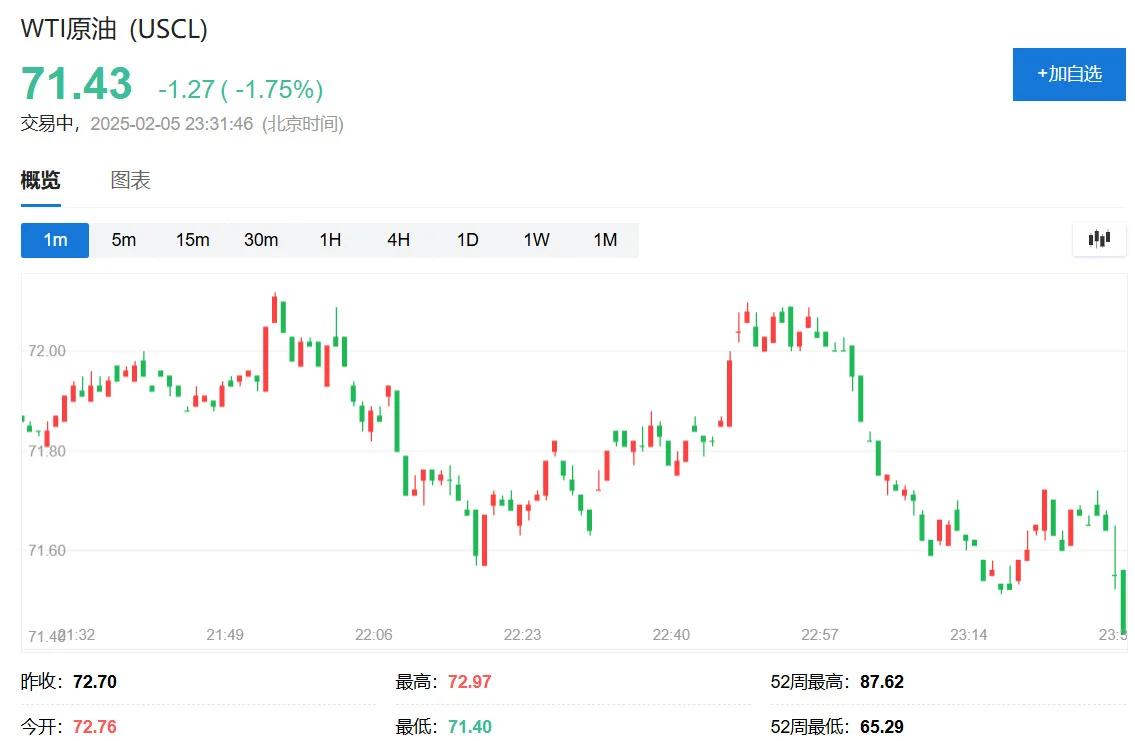Screen dimensions: 1135x741
Task: Click the 52周最高 value 87.62
Action: coord(882,682)
